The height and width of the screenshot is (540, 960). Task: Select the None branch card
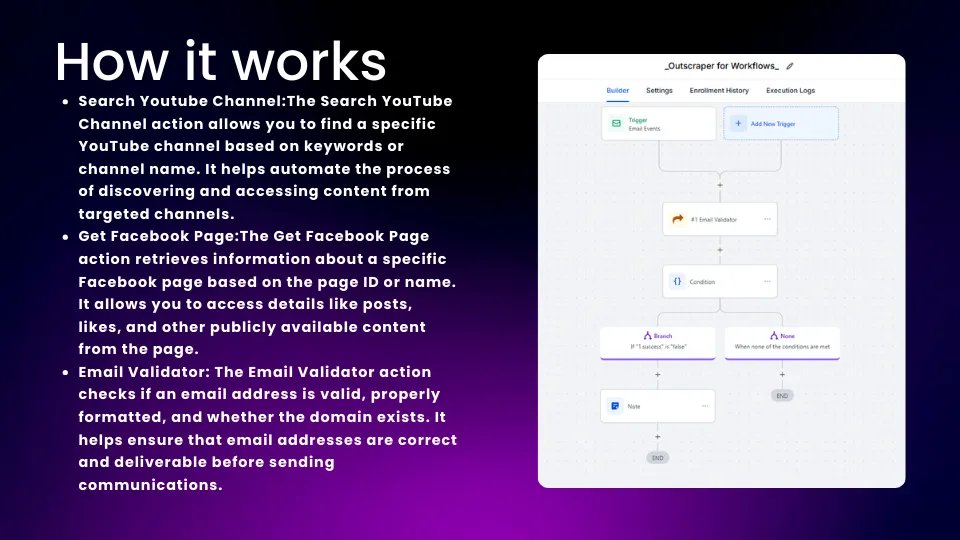click(782, 342)
